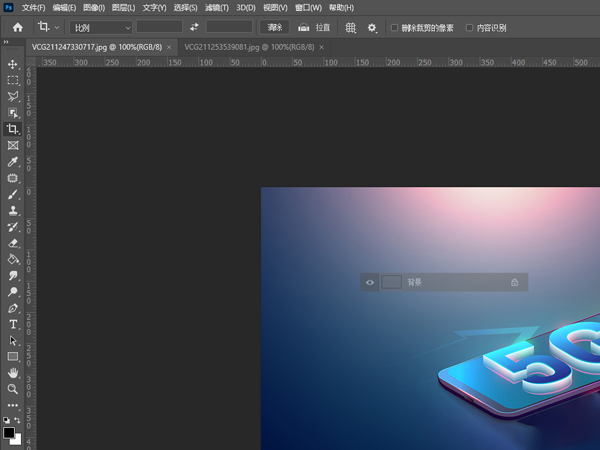Select the Rectangular Marquee tool
600x450 pixels.
pyautogui.click(x=13, y=81)
